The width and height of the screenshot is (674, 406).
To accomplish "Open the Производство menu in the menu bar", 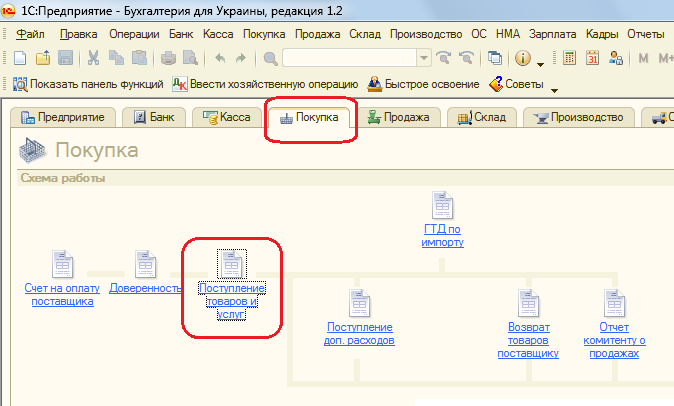I will click(x=426, y=34).
